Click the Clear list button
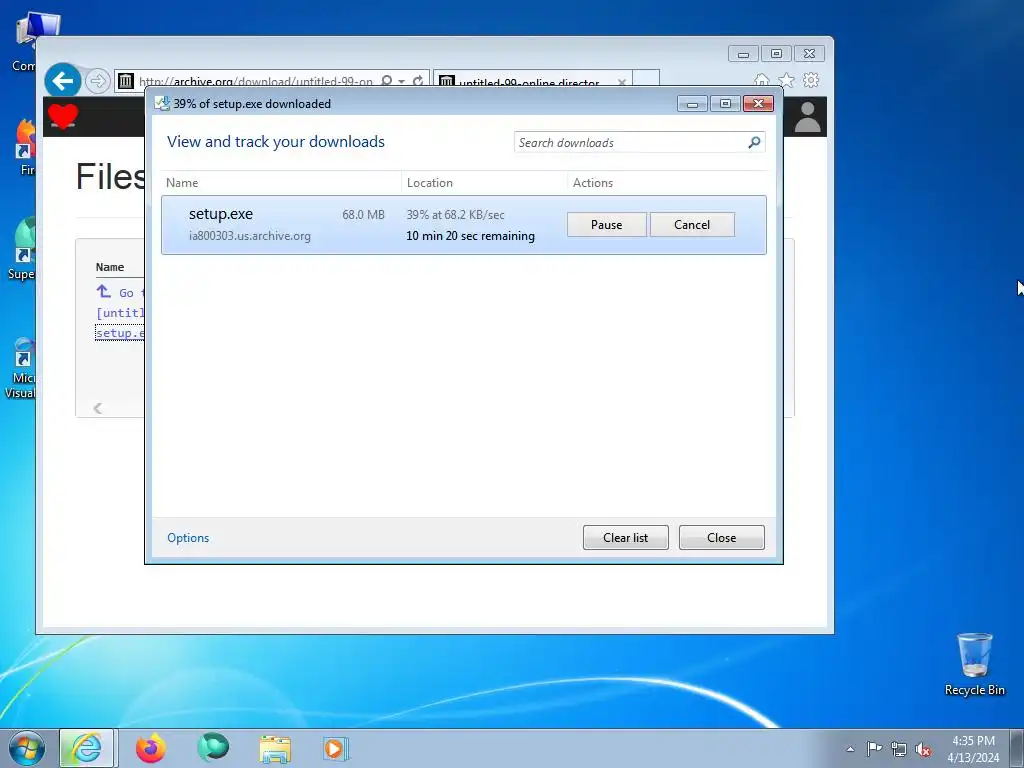This screenshot has height=768, width=1024. 626,537
